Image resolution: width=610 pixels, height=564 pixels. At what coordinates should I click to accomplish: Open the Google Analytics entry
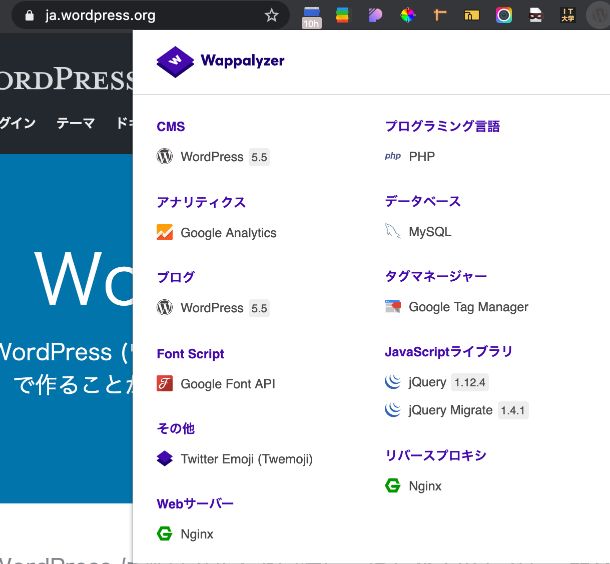click(228, 233)
